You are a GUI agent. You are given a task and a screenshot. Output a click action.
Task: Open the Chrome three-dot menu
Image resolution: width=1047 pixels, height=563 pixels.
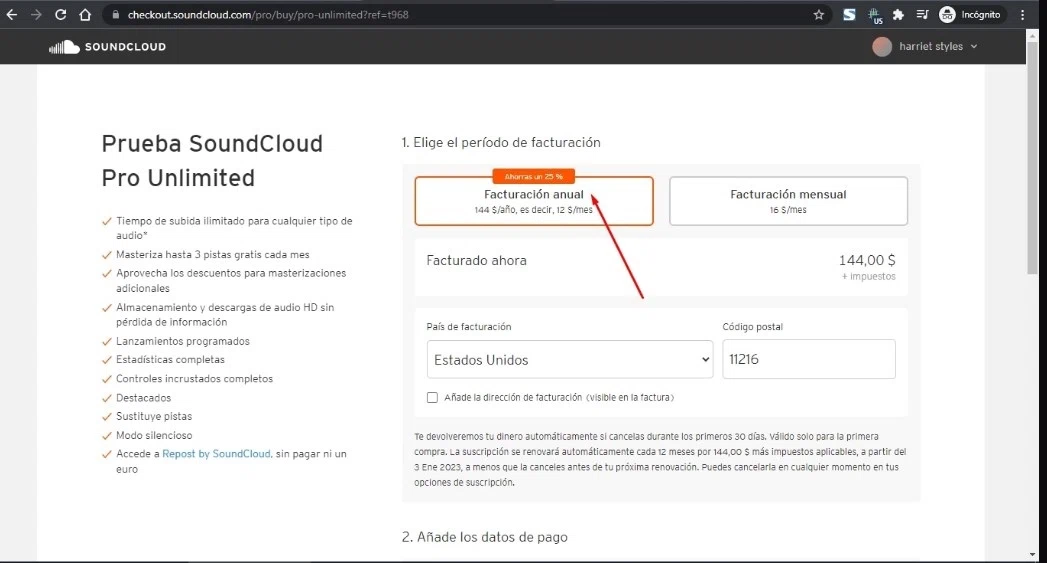1022,15
